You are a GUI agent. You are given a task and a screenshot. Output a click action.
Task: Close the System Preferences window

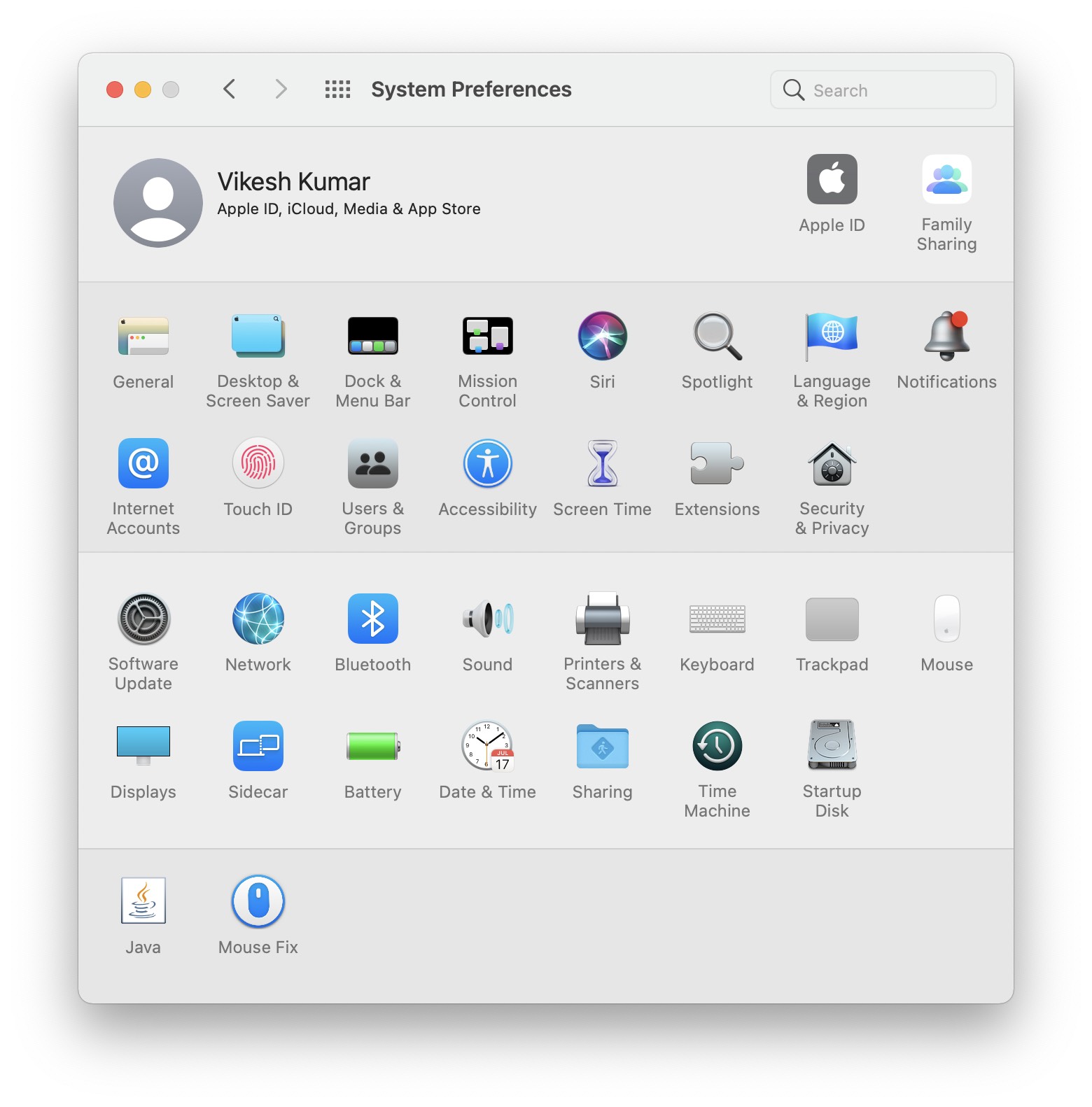tap(115, 90)
